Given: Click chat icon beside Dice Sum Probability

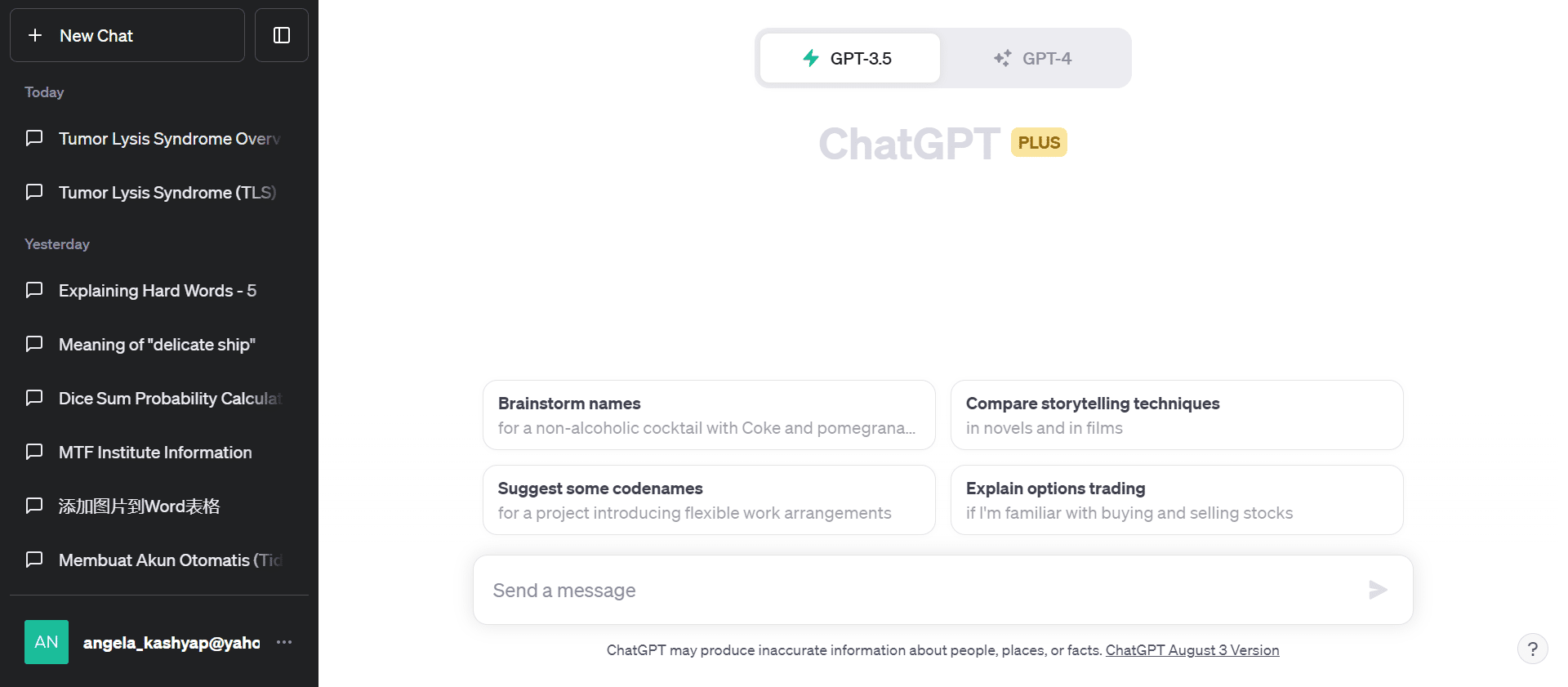Looking at the screenshot, I should pos(34,398).
